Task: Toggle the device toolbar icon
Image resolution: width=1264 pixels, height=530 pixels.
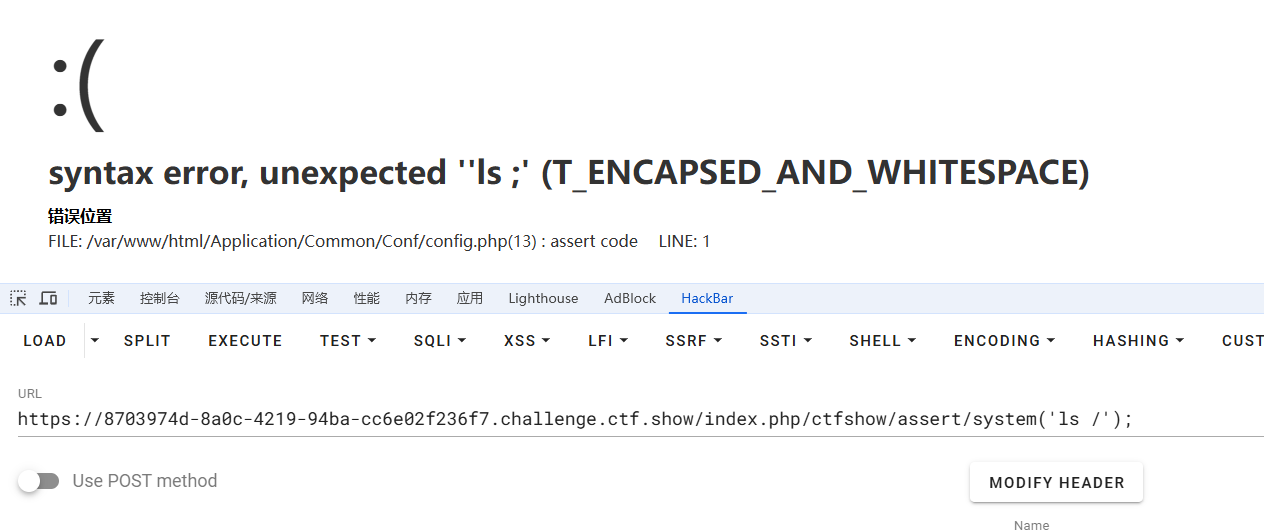Action: click(48, 298)
